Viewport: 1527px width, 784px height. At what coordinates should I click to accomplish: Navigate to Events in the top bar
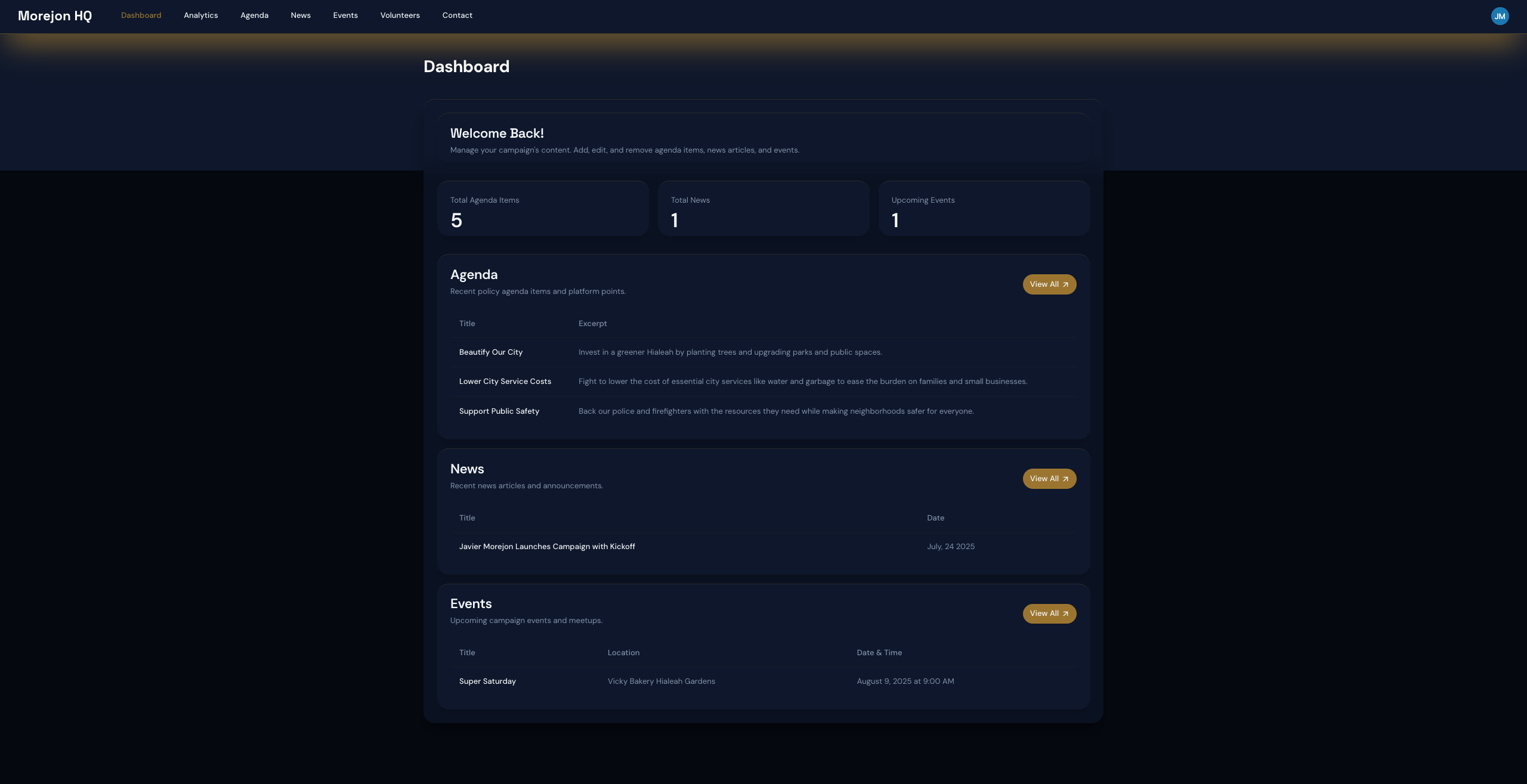tap(345, 16)
